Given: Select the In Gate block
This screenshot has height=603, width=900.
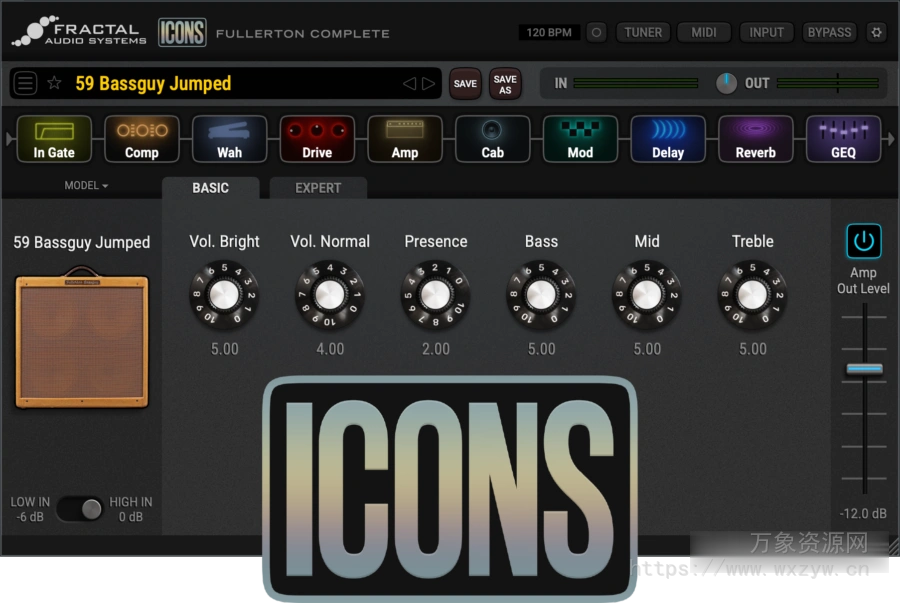Looking at the screenshot, I should click(54, 138).
